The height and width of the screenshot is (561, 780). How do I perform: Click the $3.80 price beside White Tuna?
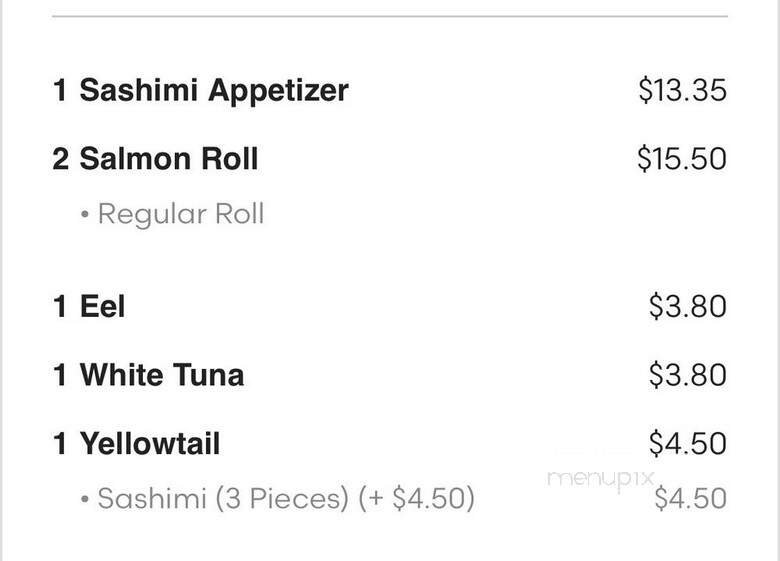coord(687,375)
